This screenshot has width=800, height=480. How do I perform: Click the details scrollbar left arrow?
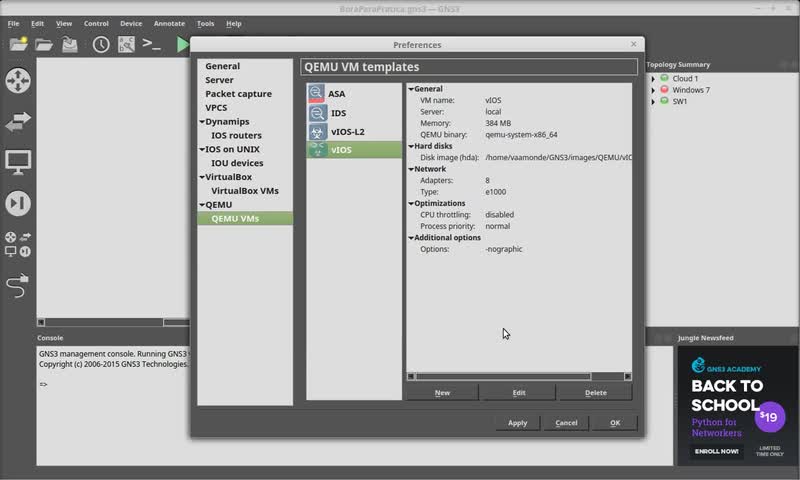point(411,376)
